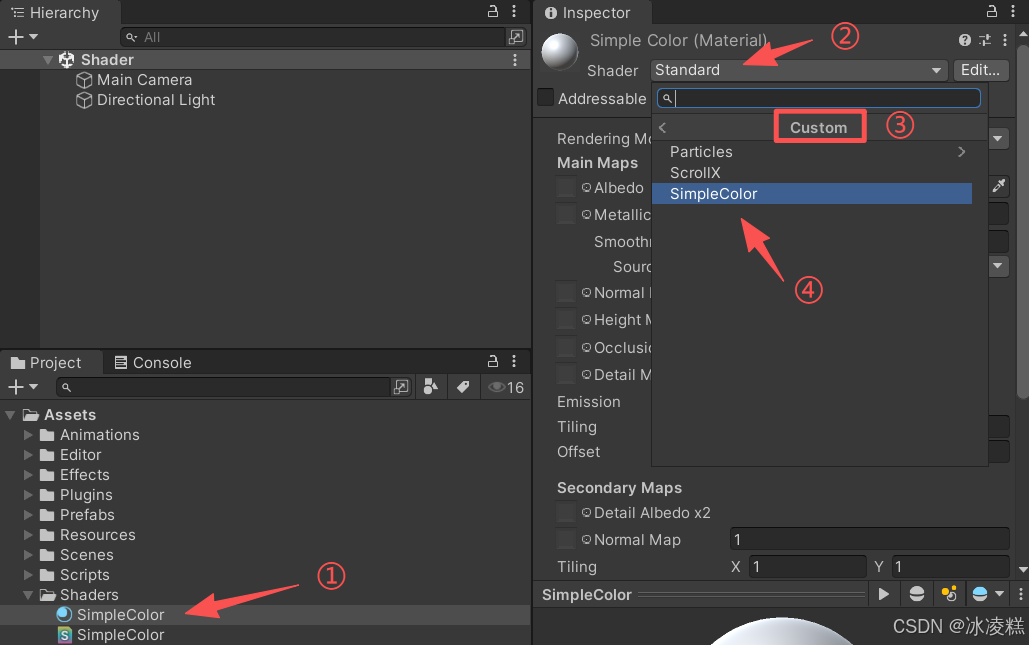This screenshot has height=645, width=1029.
Task: Expand the Plugins folder
Action: (x=28, y=495)
